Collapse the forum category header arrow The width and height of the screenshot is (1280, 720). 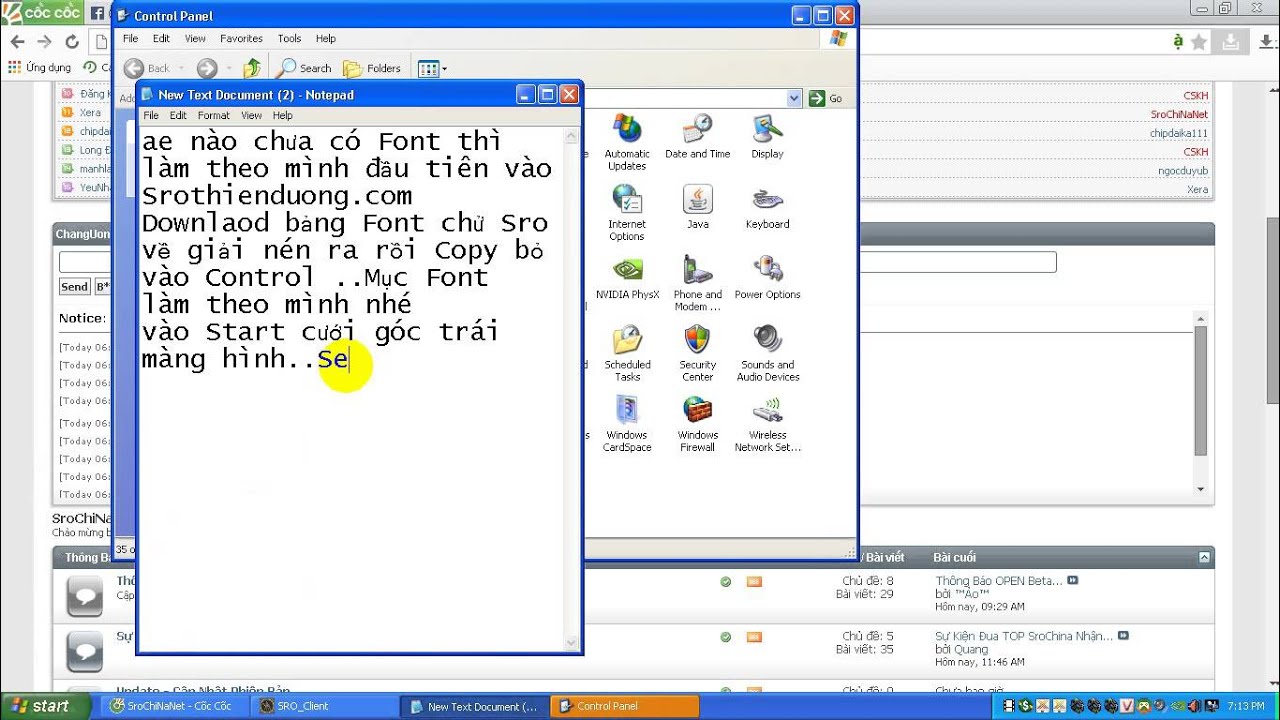[1205, 557]
